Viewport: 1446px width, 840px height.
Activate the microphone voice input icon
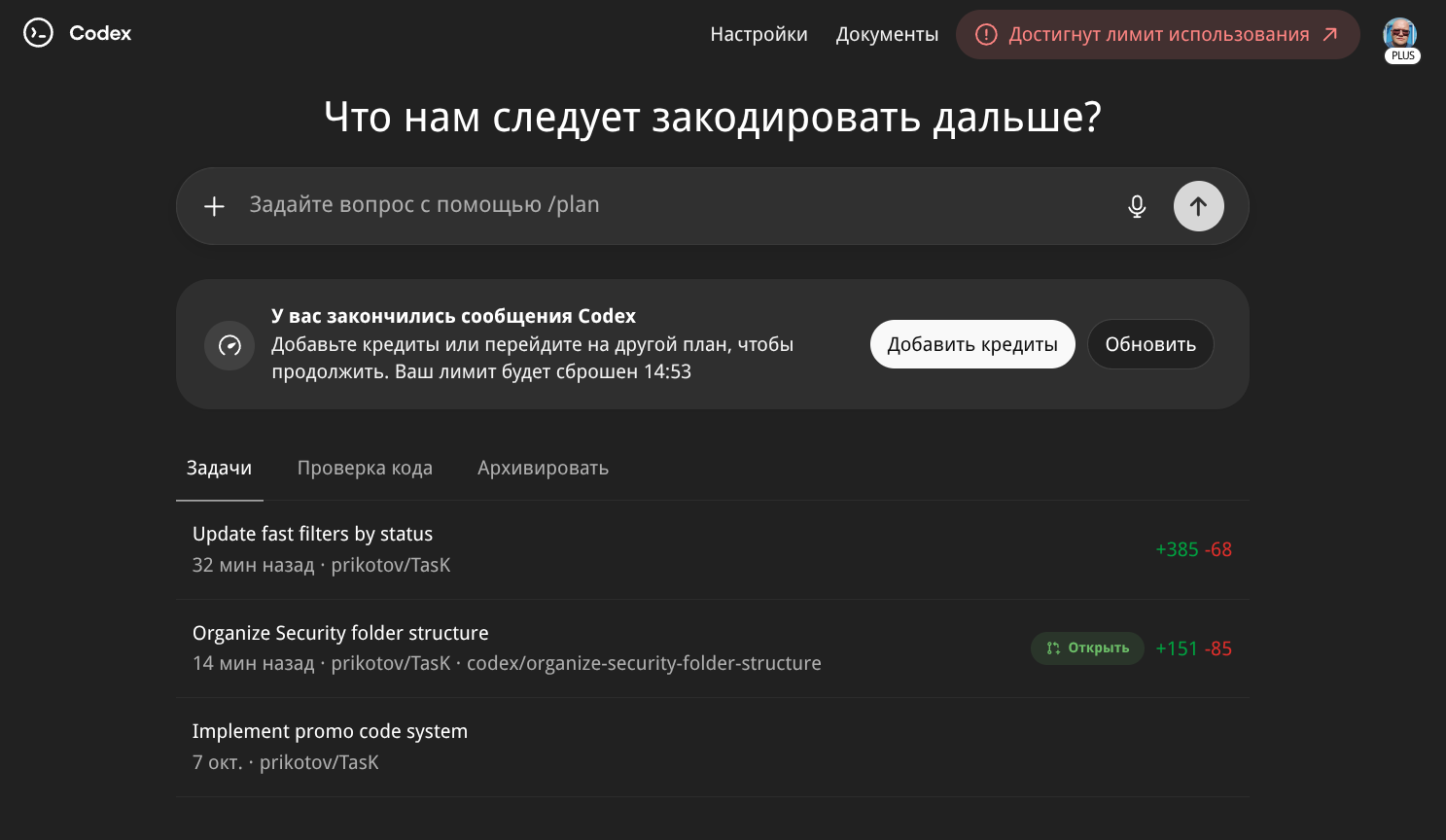1137,206
